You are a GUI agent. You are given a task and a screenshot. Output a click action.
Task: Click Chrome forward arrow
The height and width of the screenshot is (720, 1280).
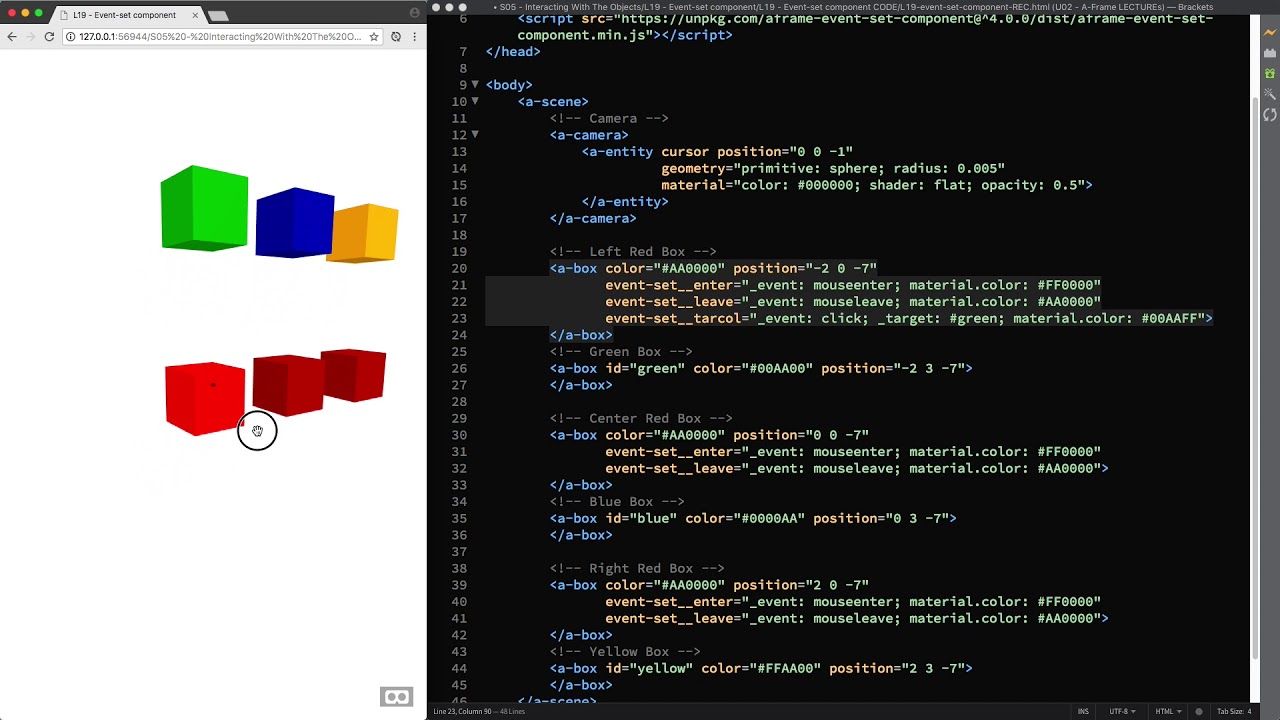[x=30, y=36]
